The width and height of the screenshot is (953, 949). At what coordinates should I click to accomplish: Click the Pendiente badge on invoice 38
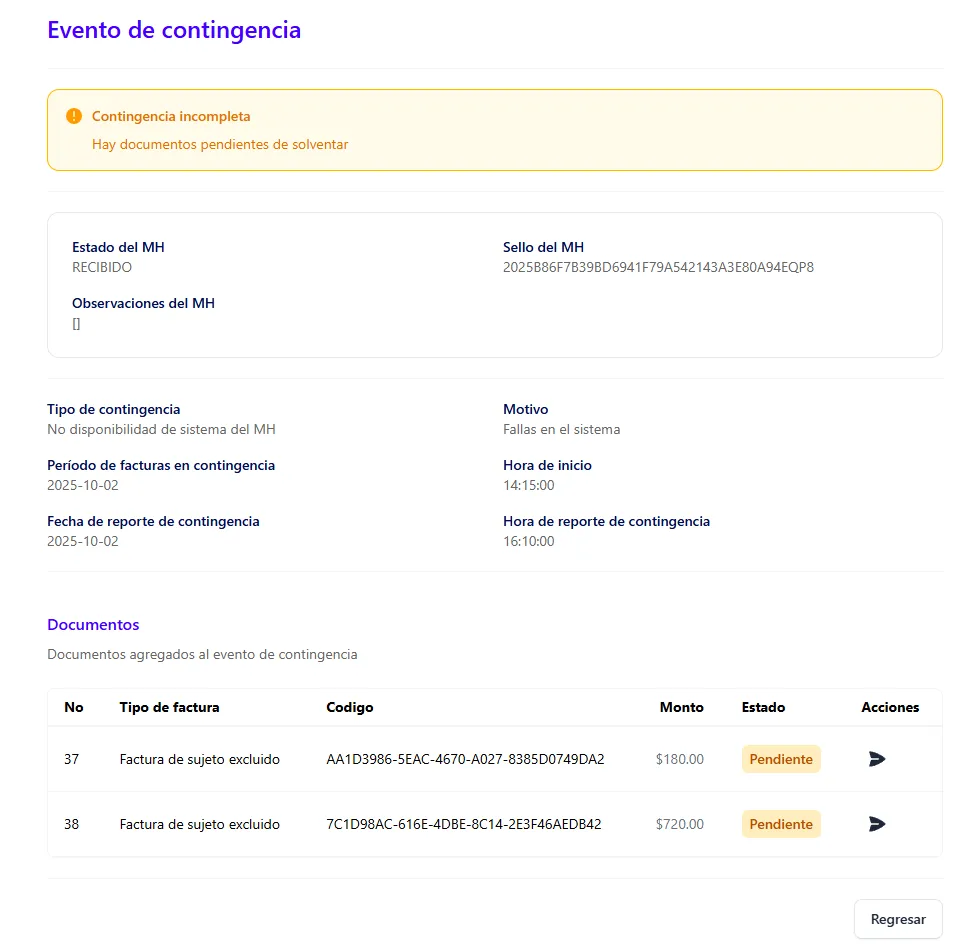[x=780, y=824]
